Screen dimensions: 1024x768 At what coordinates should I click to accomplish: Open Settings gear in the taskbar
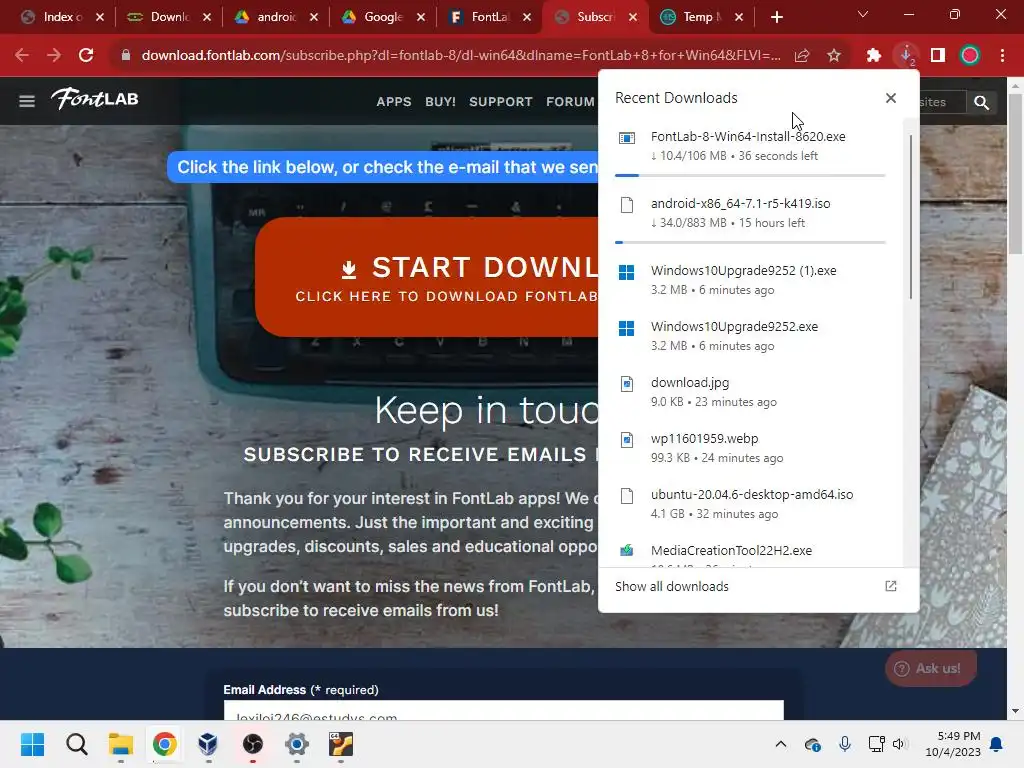[x=296, y=744]
